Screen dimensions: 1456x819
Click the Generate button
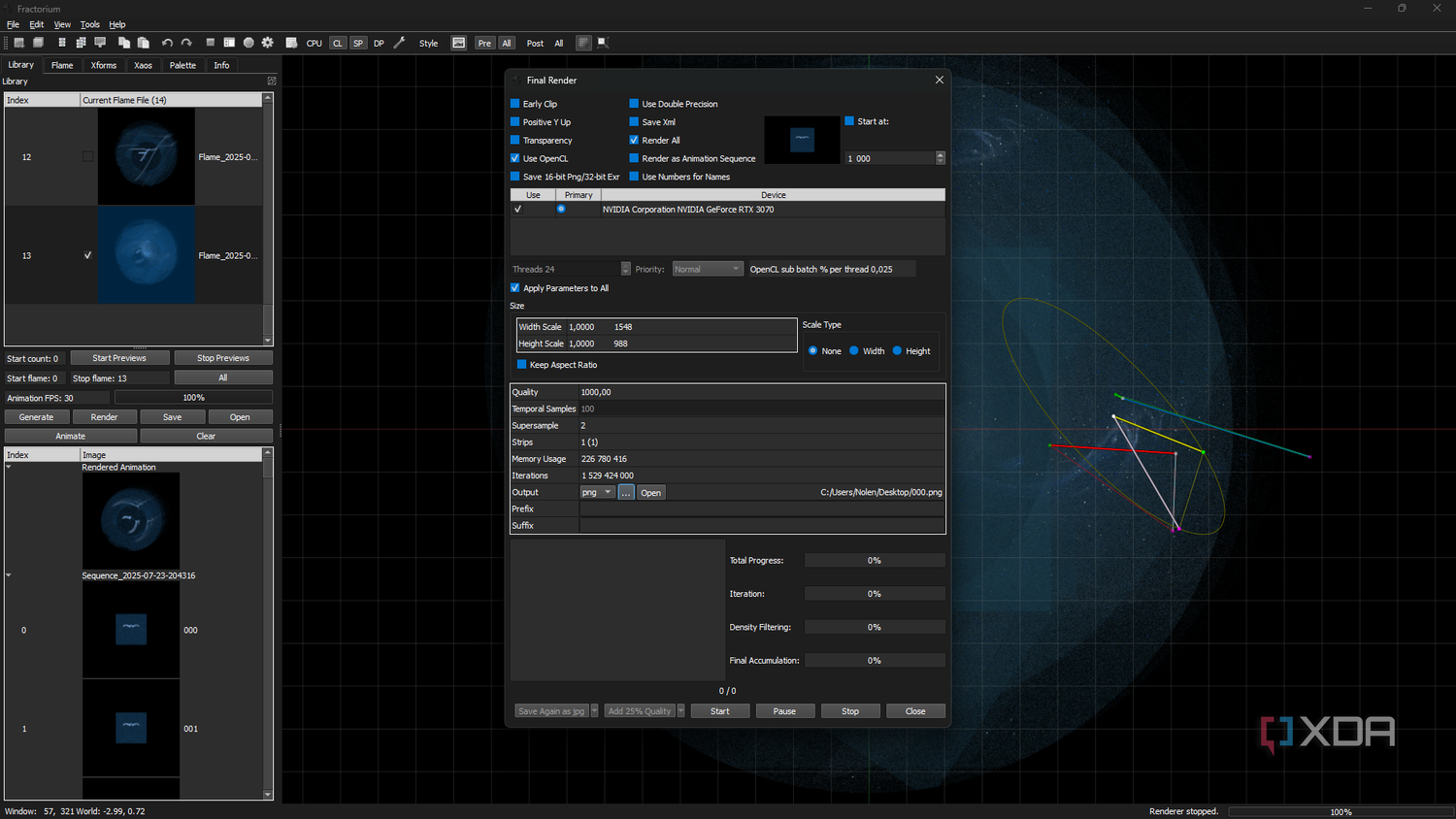pyautogui.click(x=37, y=417)
